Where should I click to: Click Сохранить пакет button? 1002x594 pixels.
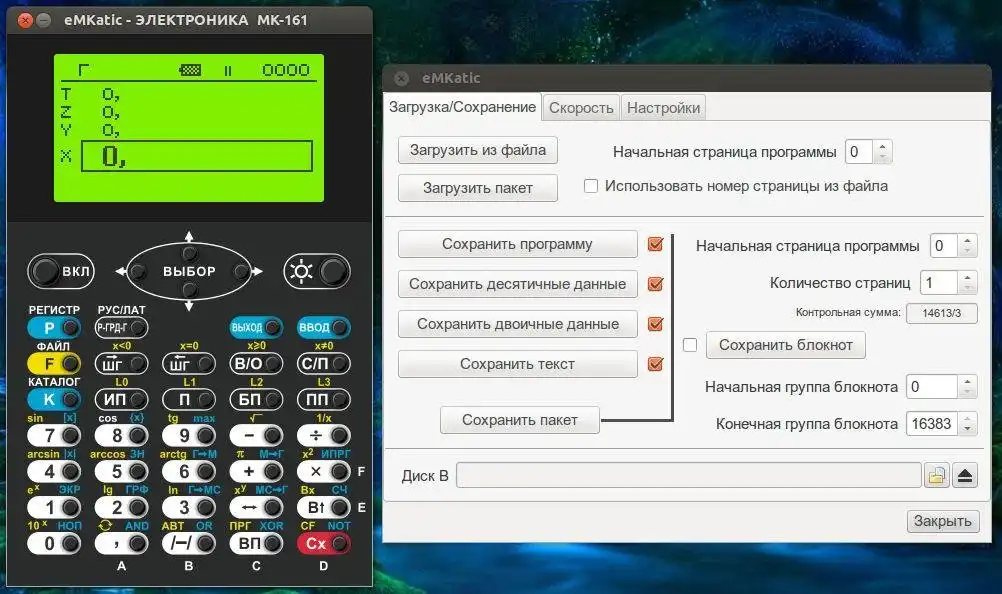point(520,420)
